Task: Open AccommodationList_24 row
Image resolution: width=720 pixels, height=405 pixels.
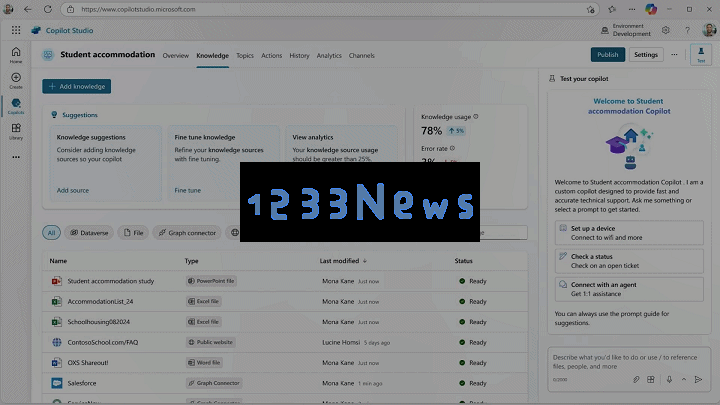Action: [285, 302]
